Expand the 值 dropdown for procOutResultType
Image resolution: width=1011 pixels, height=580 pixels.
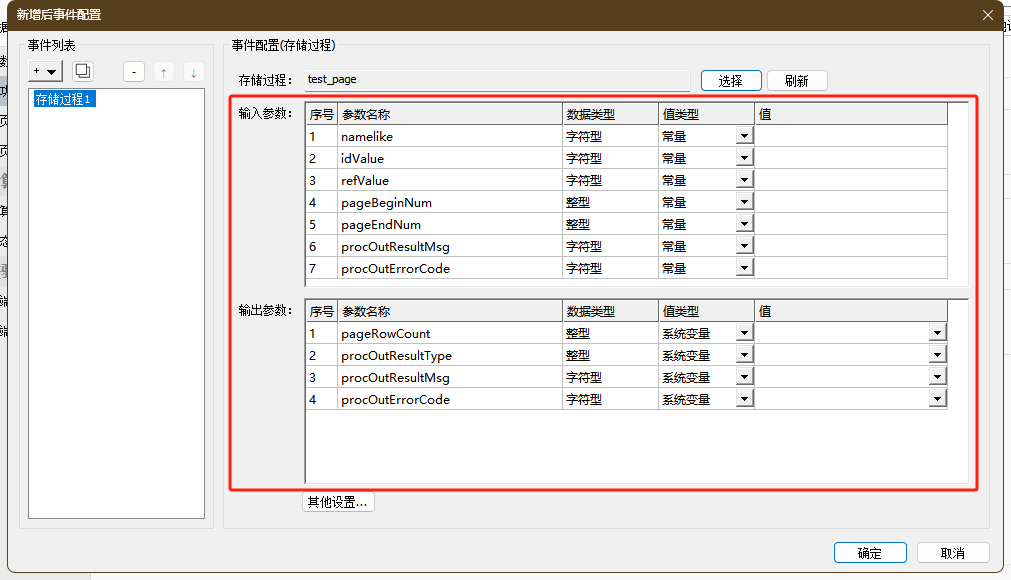pyautogui.click(x=937, y=355)
